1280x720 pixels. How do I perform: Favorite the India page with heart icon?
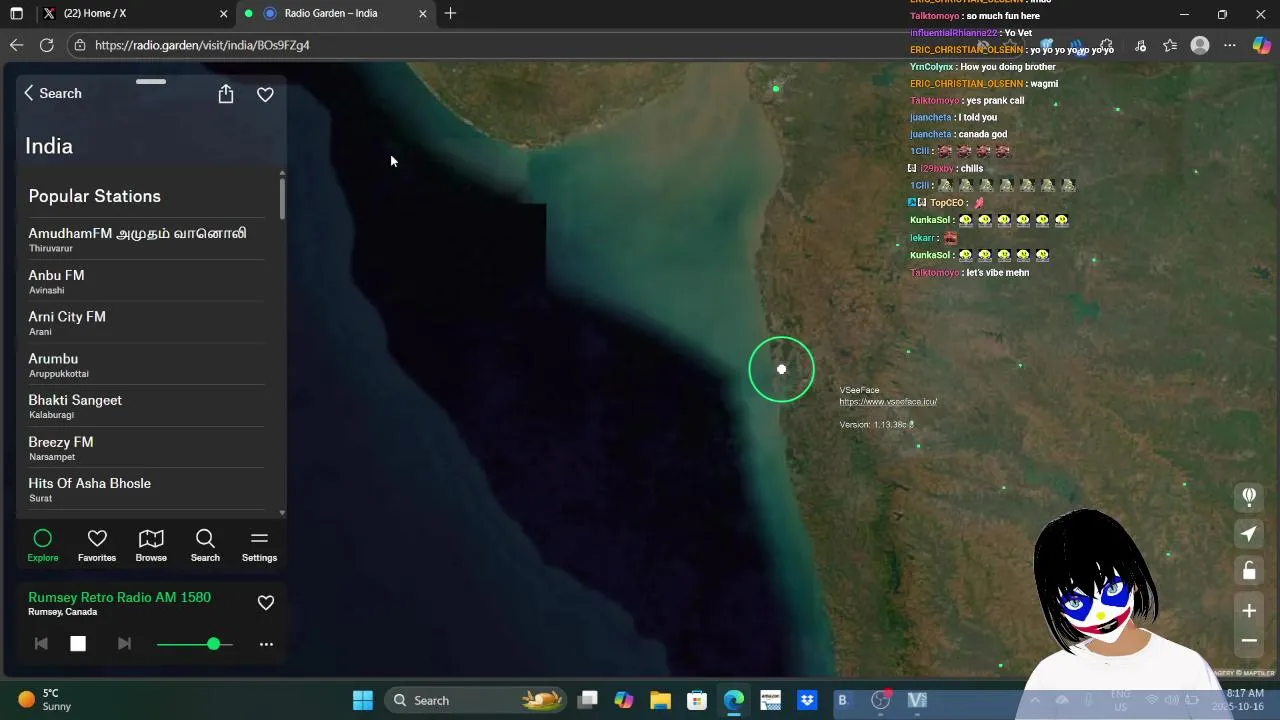coord(265,94)
